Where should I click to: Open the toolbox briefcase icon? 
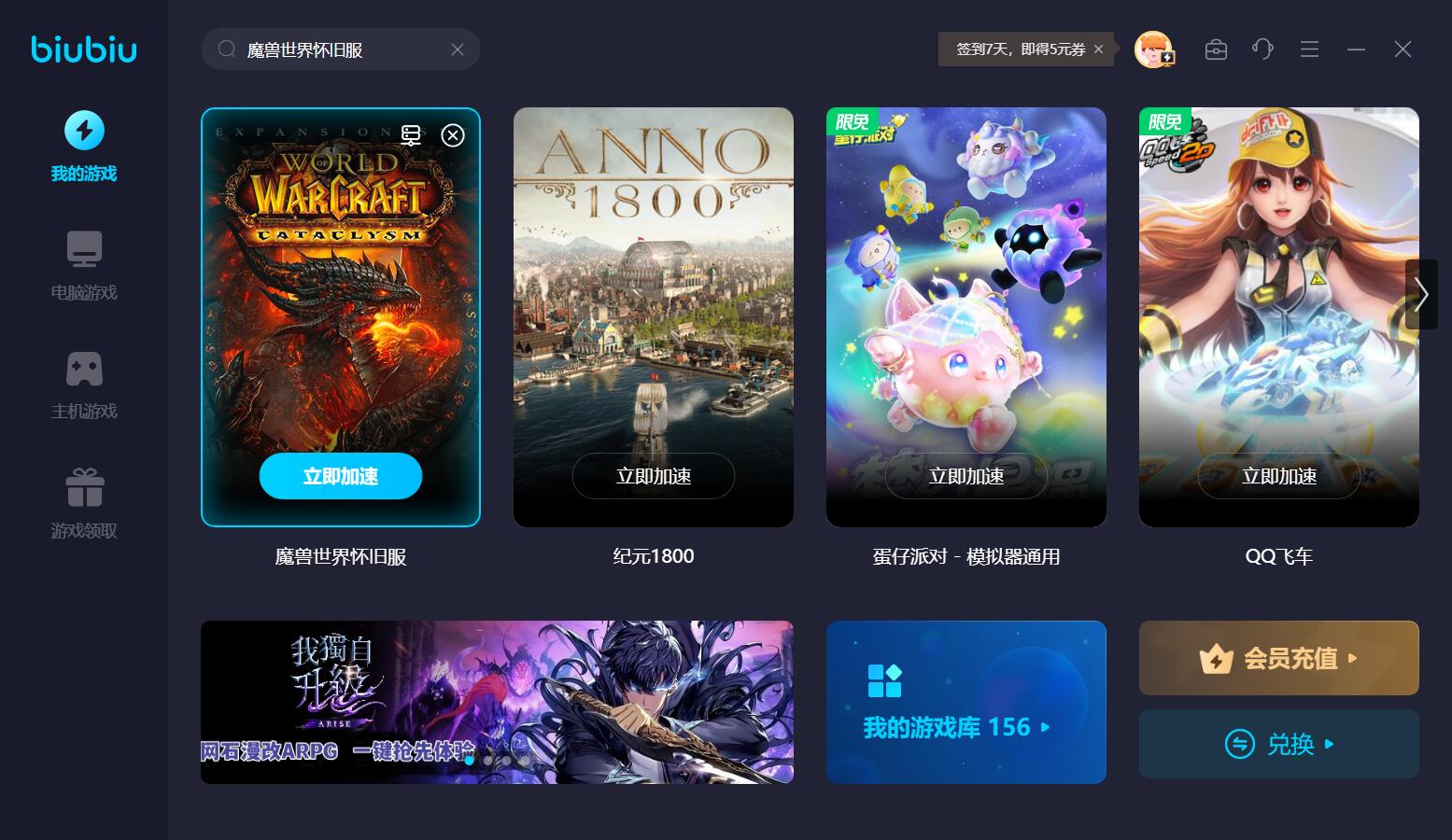1216,49
